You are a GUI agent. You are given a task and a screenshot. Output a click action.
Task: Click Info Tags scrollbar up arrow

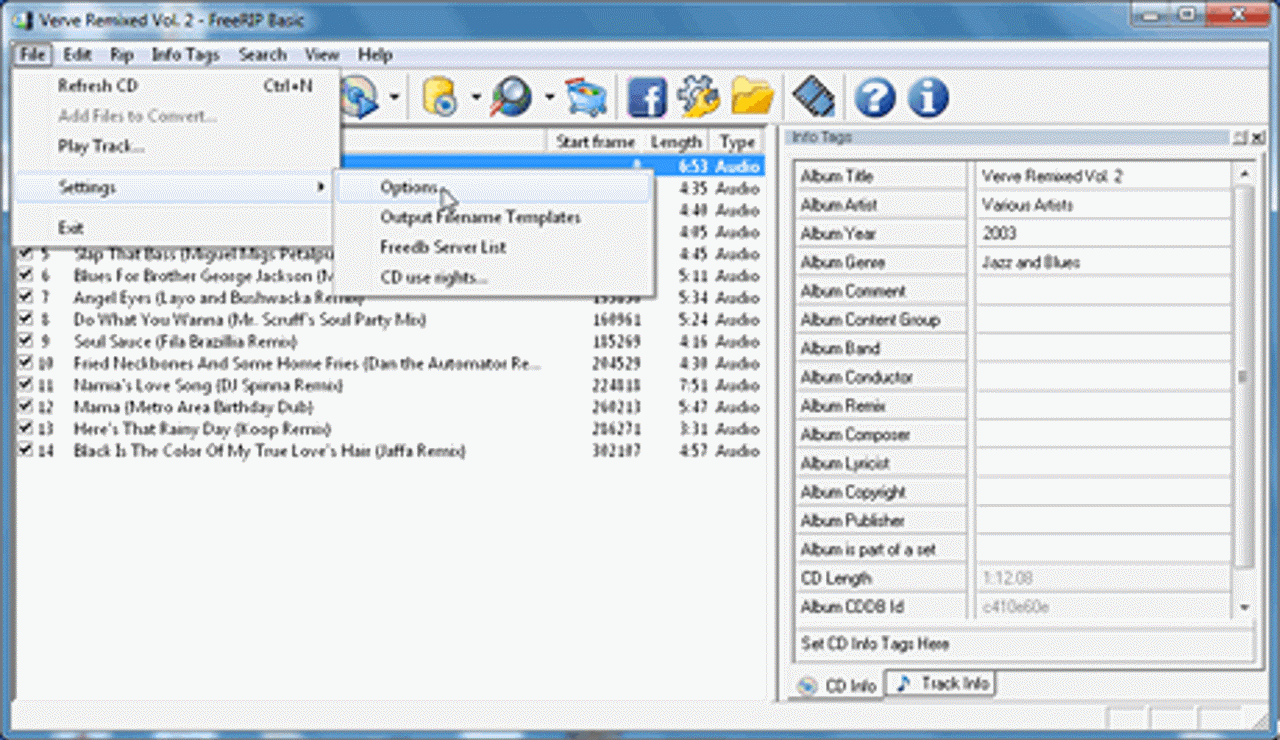(1244, 174)
